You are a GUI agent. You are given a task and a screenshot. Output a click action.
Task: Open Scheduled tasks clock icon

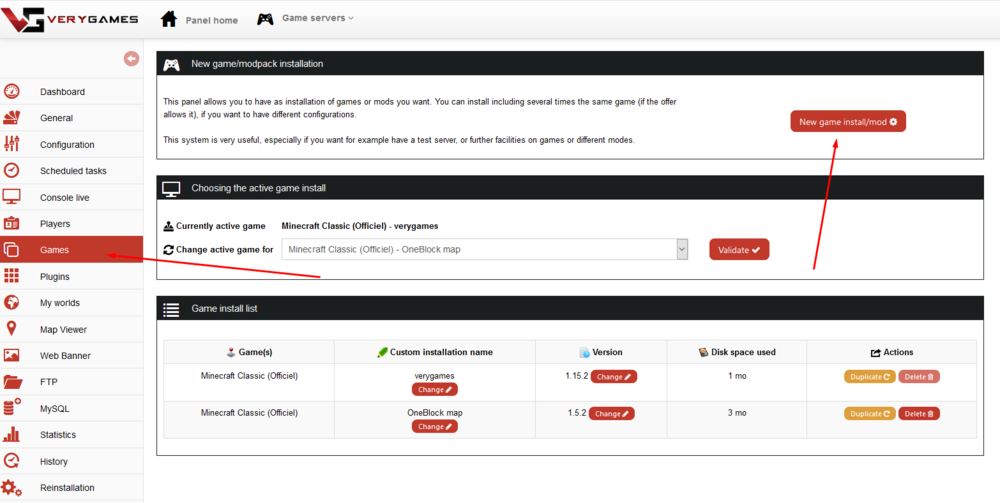pyautogui.click(x=12, y=171)
